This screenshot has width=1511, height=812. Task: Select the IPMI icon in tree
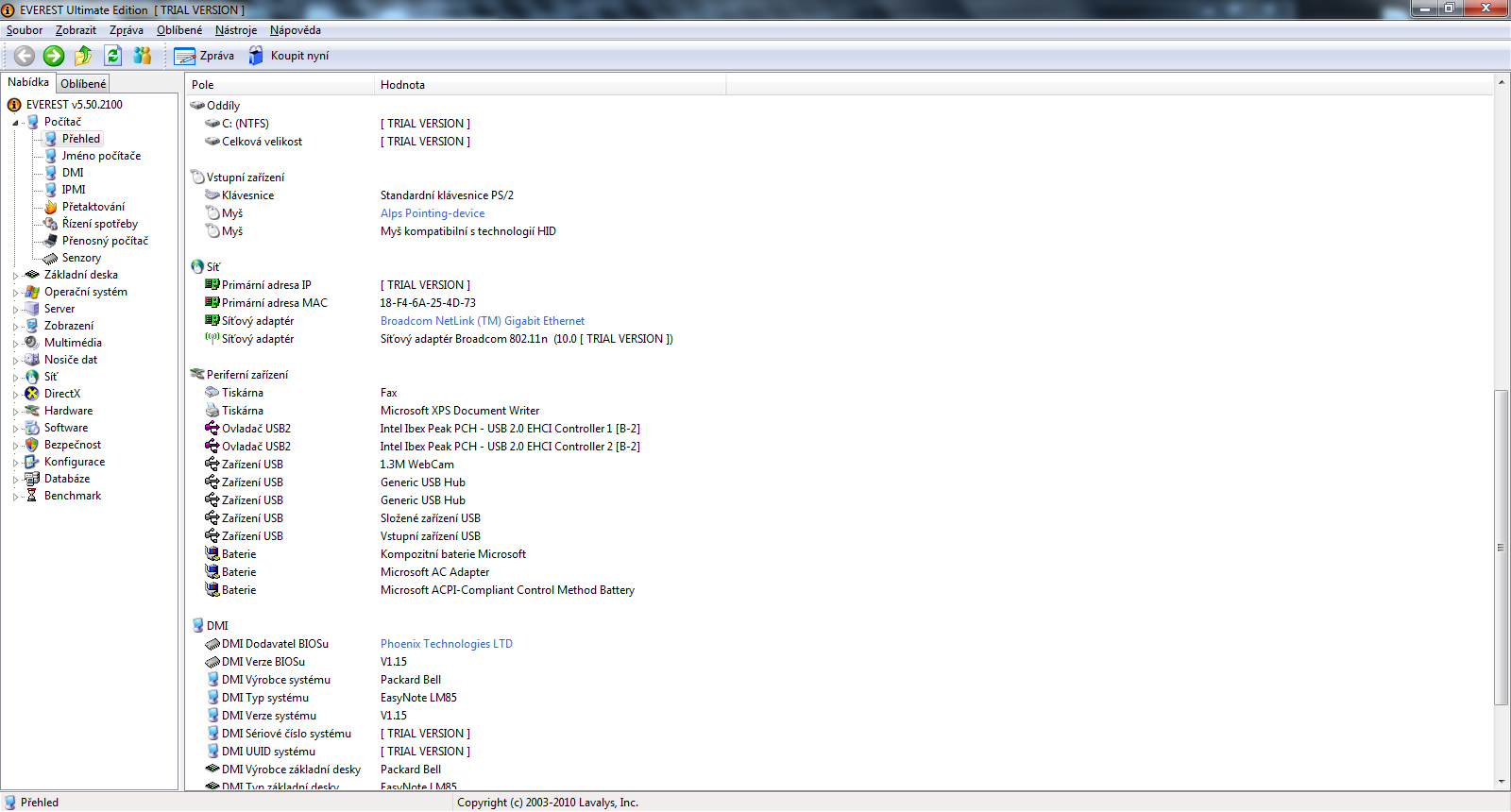point(51,190)
